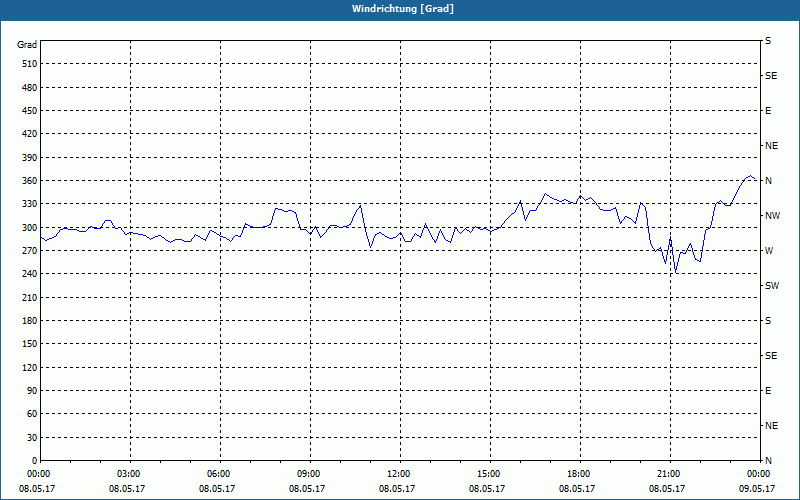This screenshot has width=800, height=500.
Task: Click the SW compass label
Action: coord(772,286)
